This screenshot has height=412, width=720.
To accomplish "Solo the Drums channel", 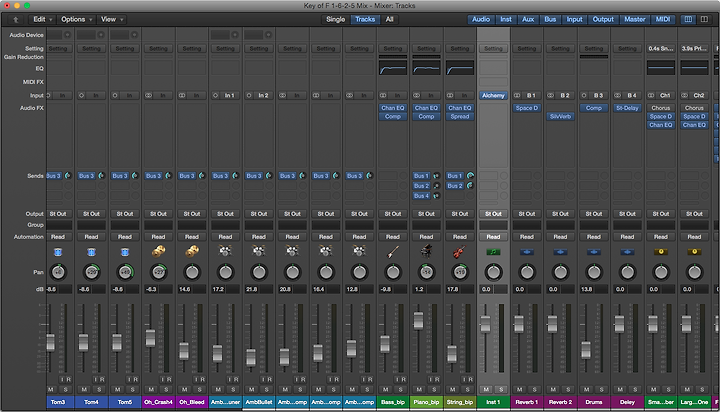I will 602,389.
